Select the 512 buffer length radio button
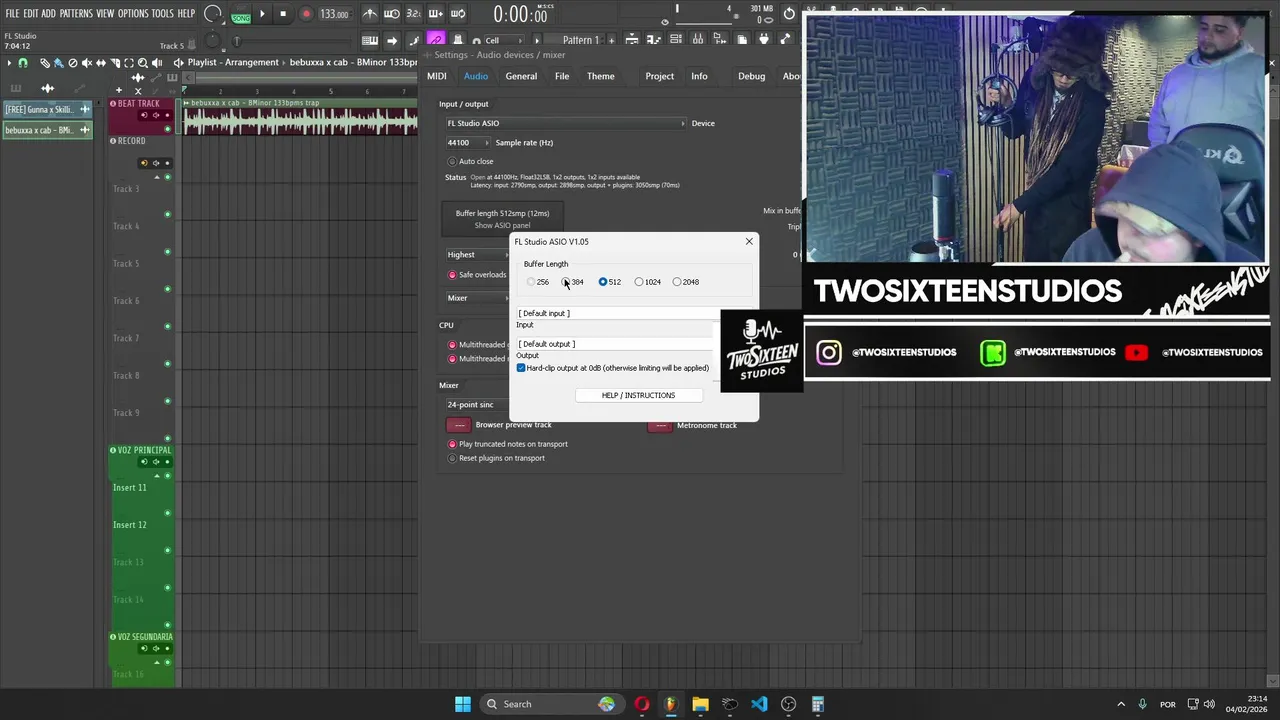Image resolution: width=1280 pixels, height=720 pixels. click(603, 282)
